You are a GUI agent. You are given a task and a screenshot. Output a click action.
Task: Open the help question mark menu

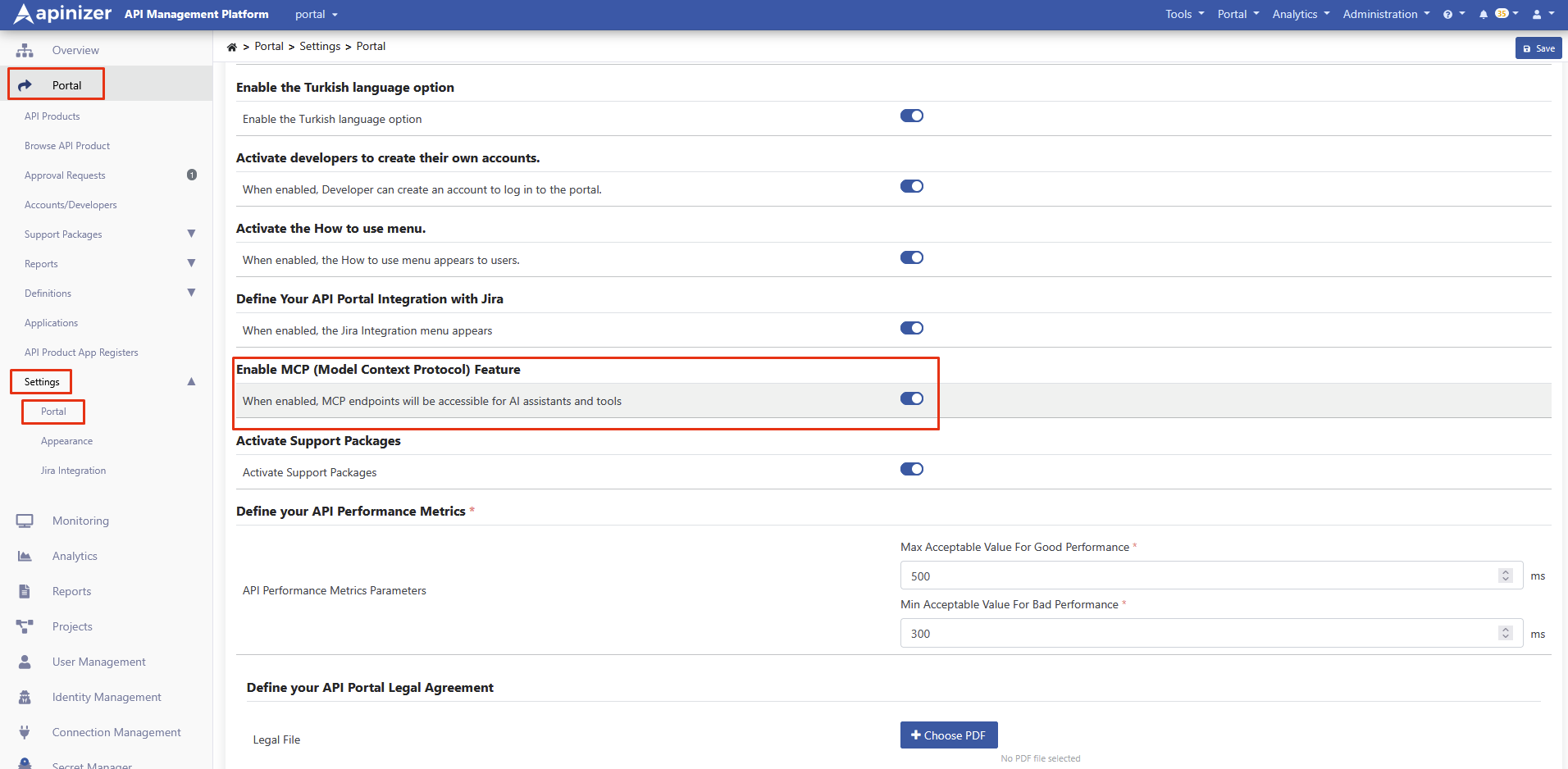[1448, 15]
